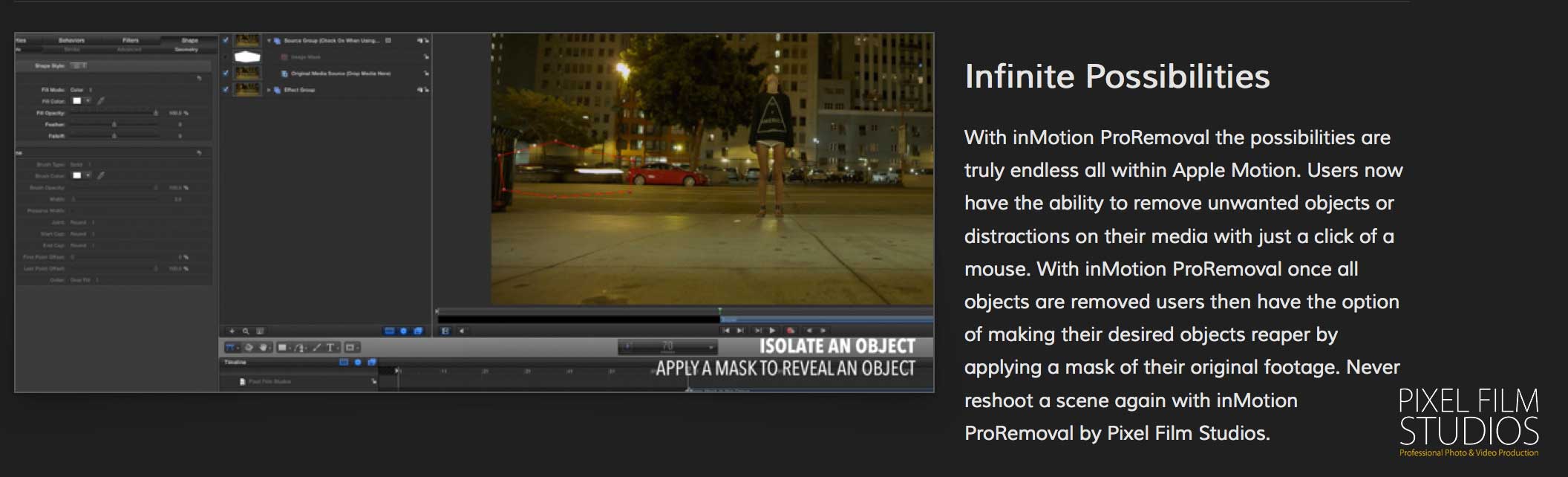Click Play from Start button

[758, 330]
